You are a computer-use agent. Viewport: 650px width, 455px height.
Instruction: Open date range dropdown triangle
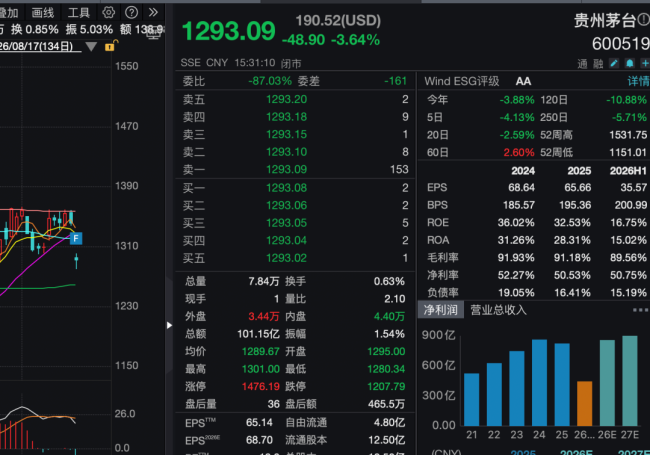pyautogui.click(x=91, y=46)
